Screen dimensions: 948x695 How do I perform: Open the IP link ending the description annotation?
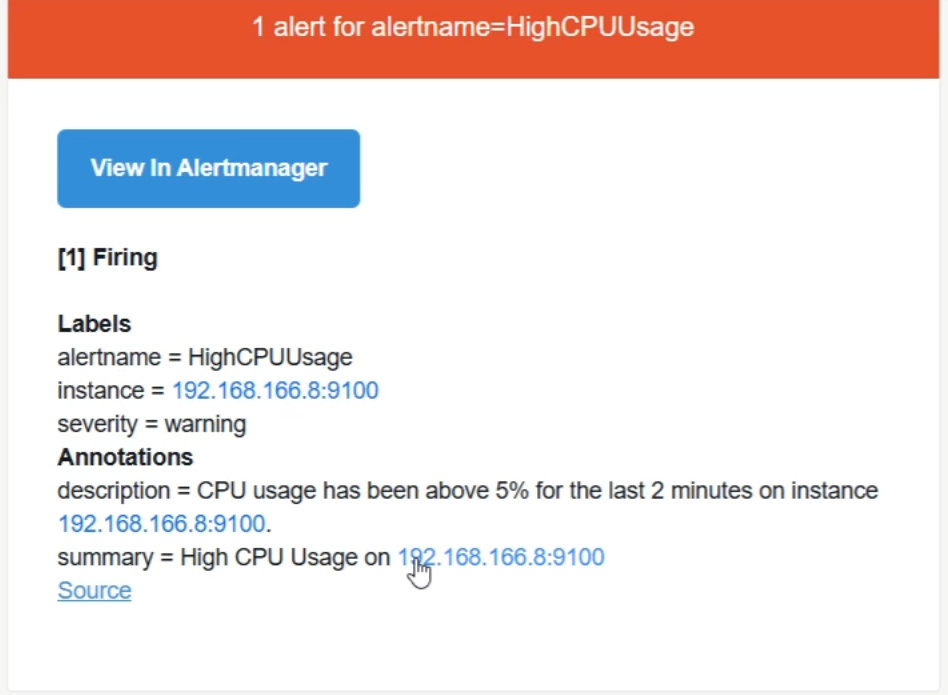coord(161,523)
